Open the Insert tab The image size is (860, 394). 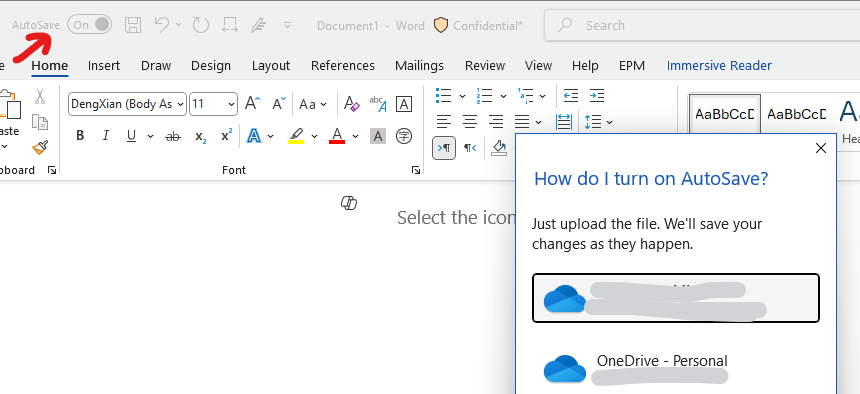104,66
